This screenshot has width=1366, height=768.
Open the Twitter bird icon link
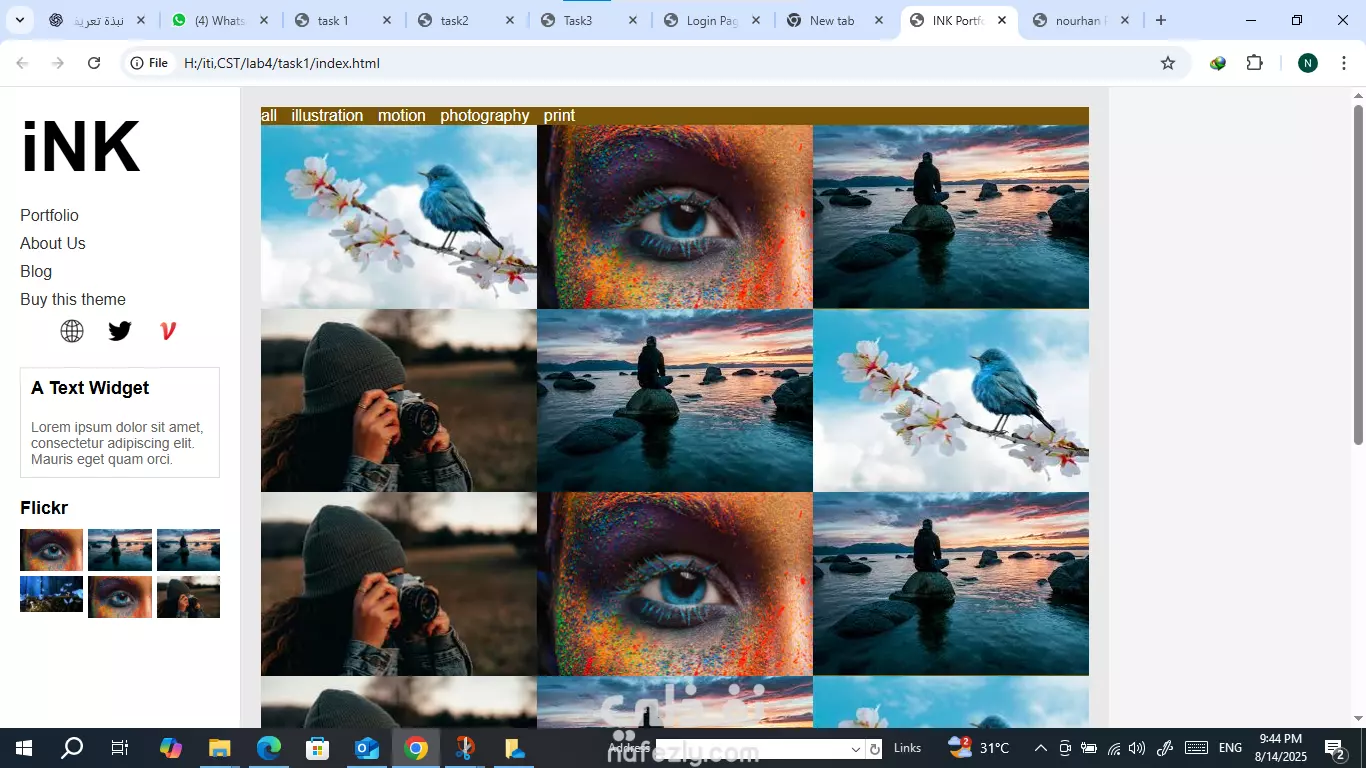click(120, 331)
